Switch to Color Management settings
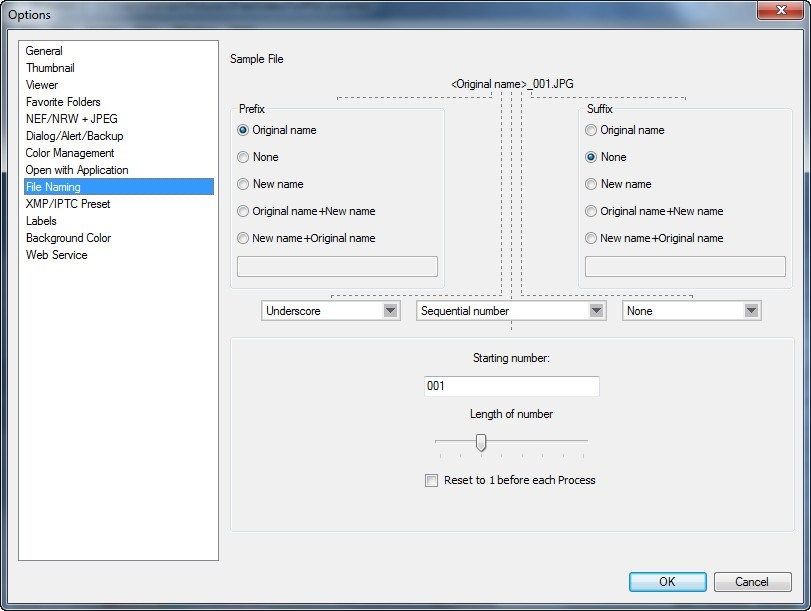Image resolution: width=811 pixels, height=611 pixels. (x=70, y=153)
